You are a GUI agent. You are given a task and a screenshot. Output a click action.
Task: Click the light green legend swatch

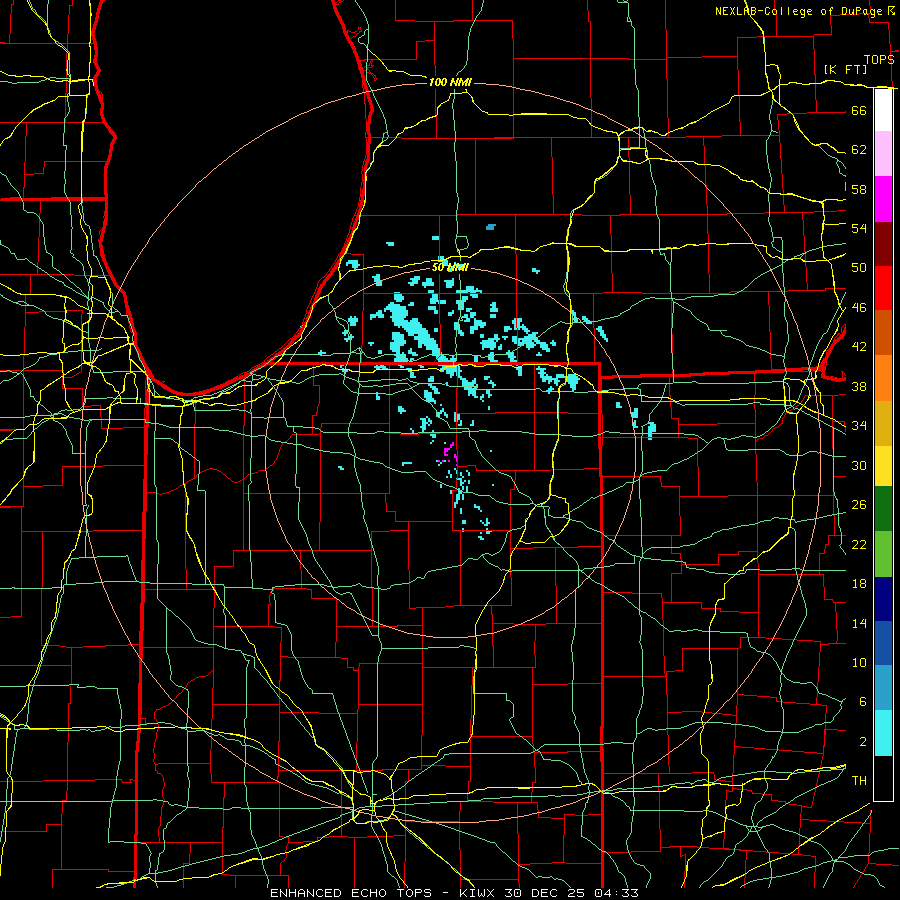[883, 554]
